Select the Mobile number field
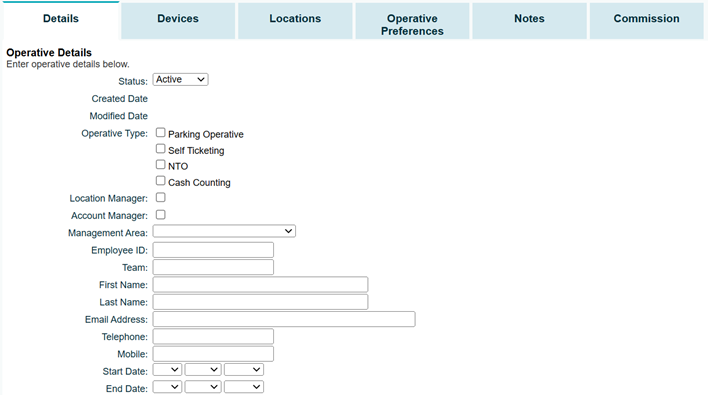This screenshot has height=395, width=708. click(x=213, y=353)
